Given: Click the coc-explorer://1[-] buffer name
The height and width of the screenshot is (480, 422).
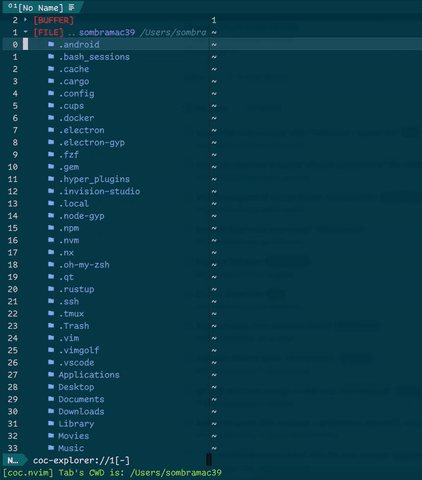Looking at the screenshot, I should [x=81, y=460].
